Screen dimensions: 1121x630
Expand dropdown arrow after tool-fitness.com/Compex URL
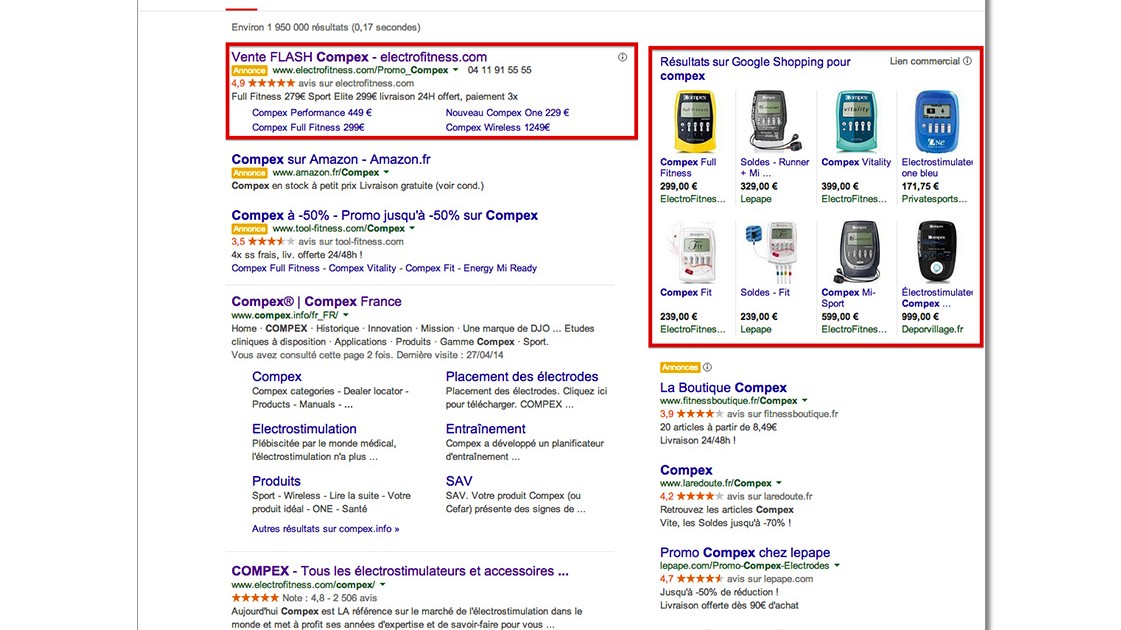tap(412, 229)
